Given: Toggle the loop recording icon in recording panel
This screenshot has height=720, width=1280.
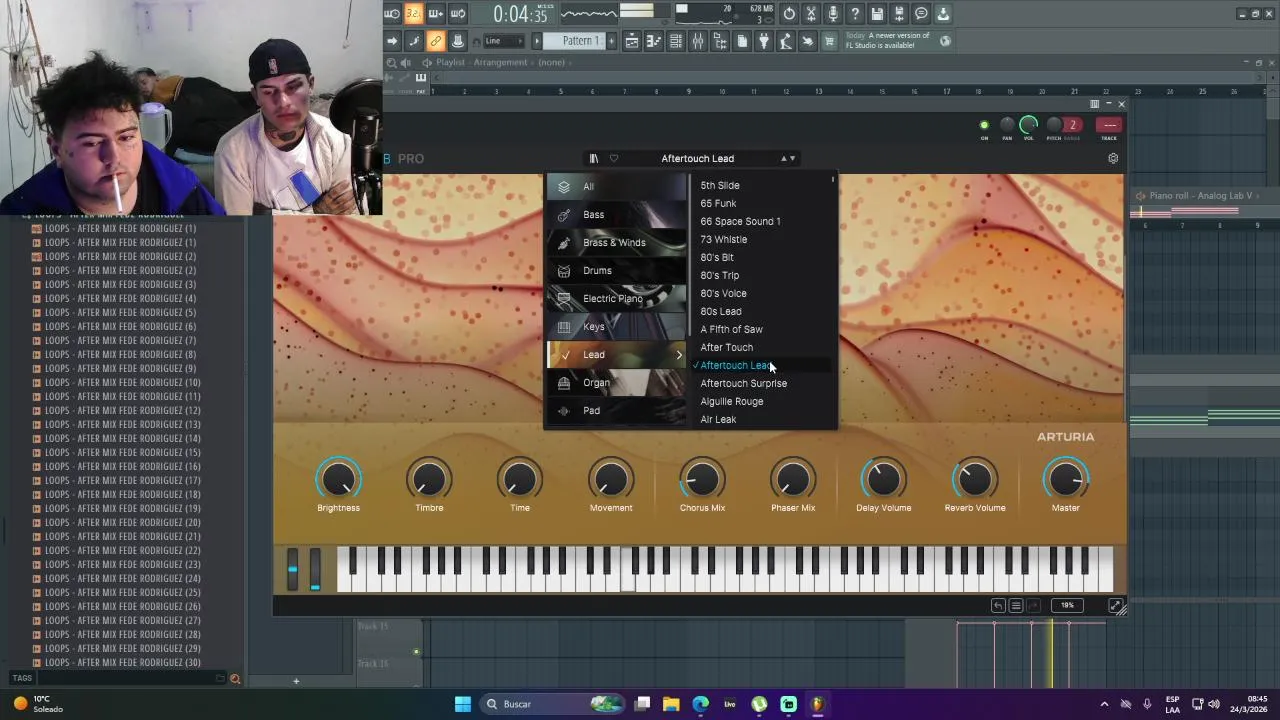Looking at the screenshot, I should point(458,13).
